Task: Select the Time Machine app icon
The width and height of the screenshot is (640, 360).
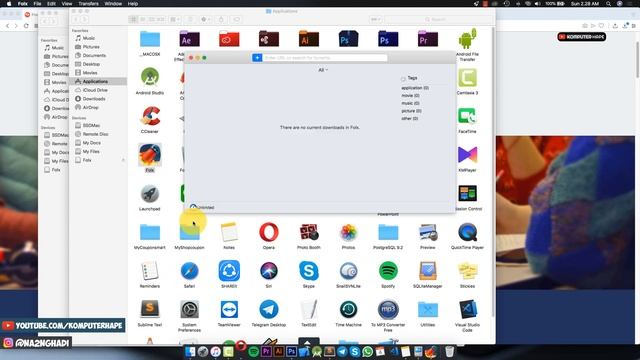Action: pyautogui.click(x=348, y=309)
